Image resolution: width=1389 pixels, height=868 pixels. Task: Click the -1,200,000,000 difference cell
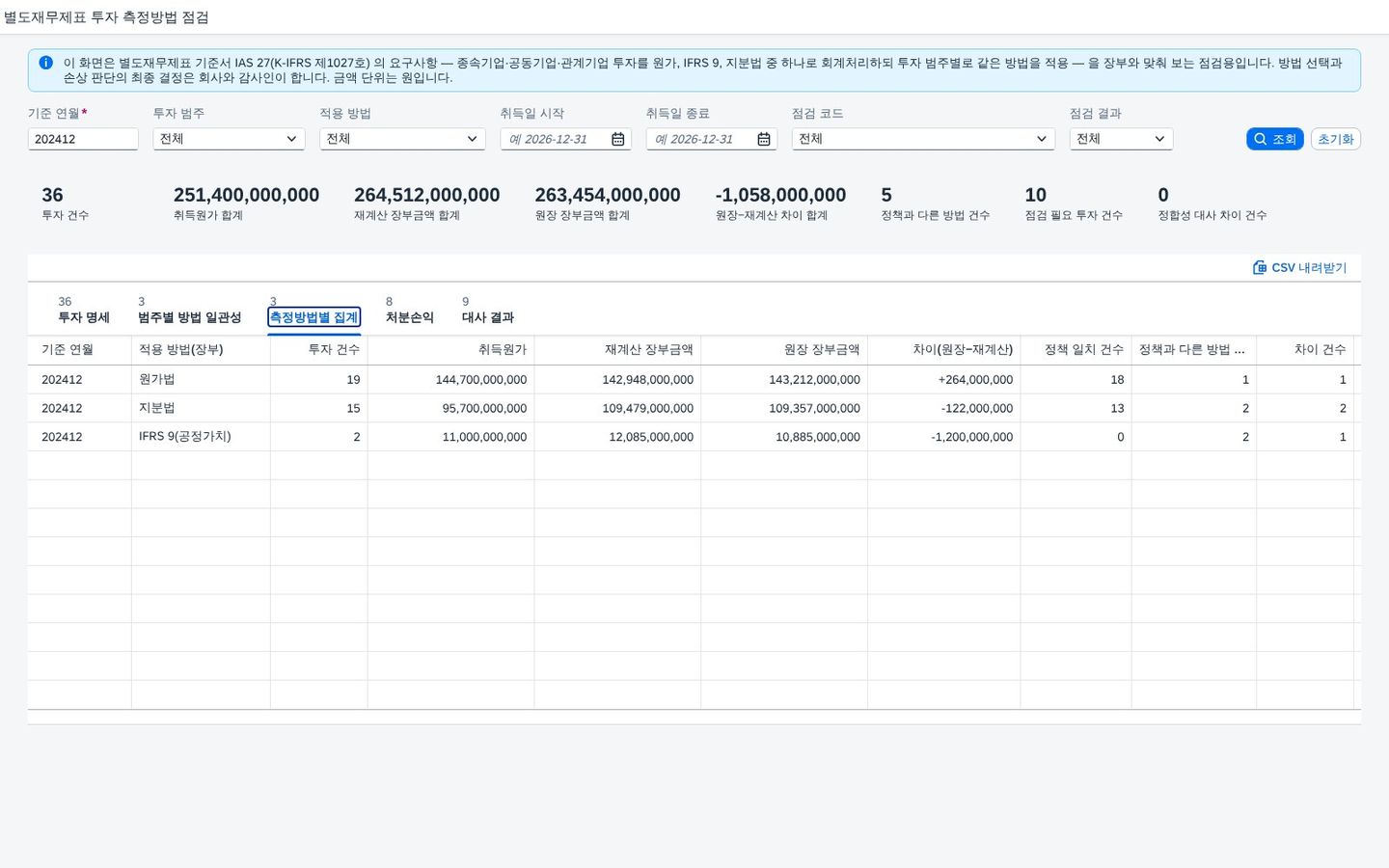(x=944, y=437)
